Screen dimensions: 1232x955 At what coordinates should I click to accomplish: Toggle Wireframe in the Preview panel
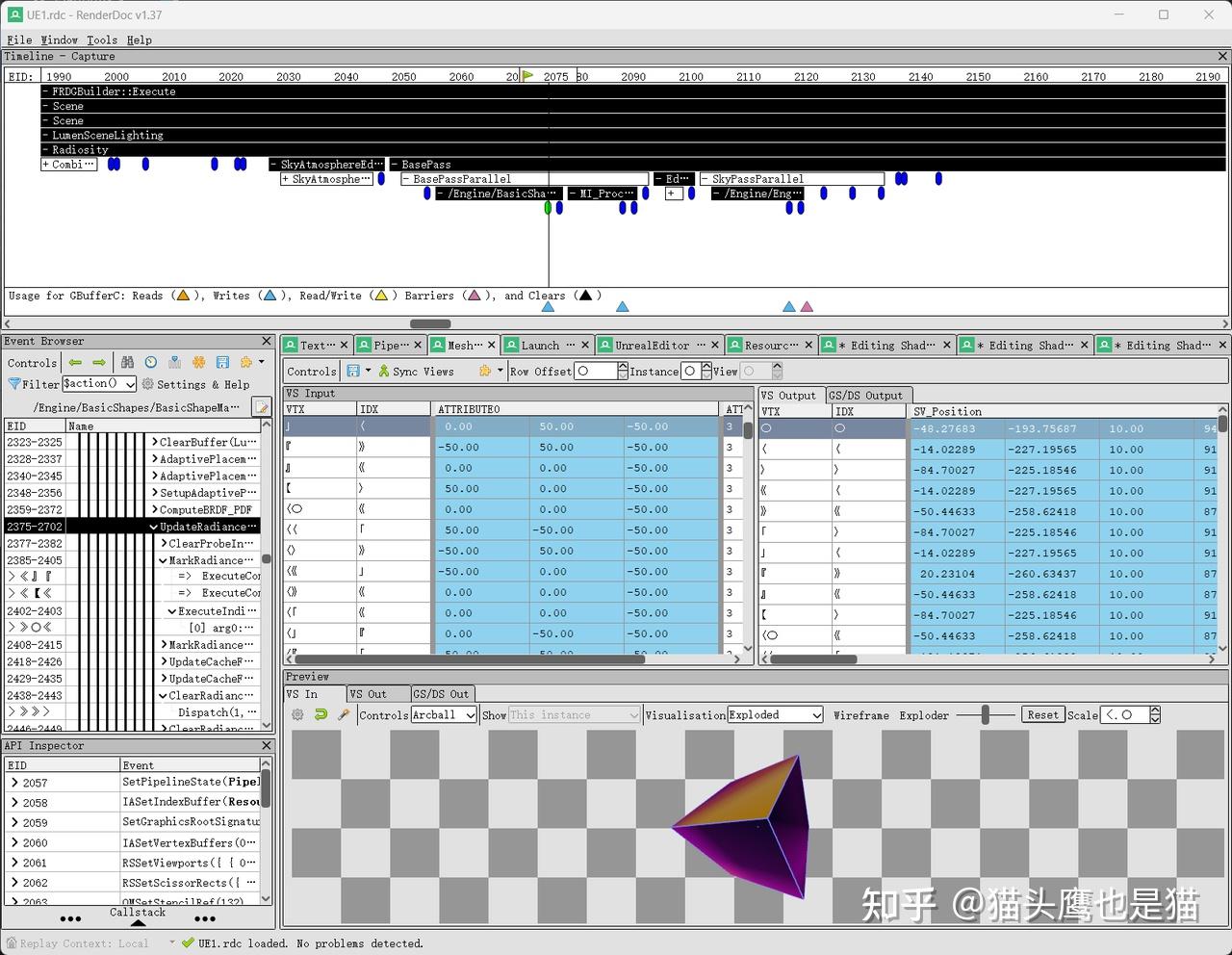(x=861, y=715)
